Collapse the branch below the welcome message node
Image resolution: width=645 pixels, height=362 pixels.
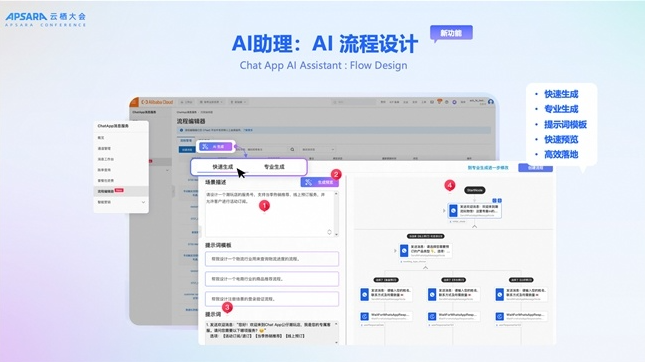coord(475,227)
